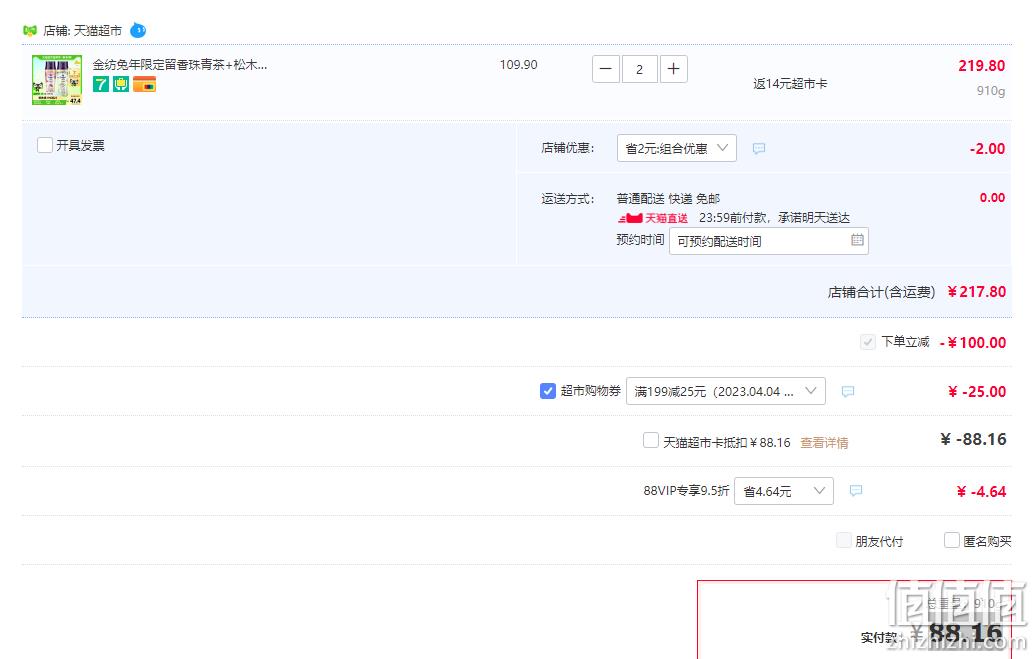Image resolution: width=1036 pixels, height=659 pixels.
Task: Click the 普通配送 快递 免邮 shipping text
Action: [x=668, y=198]
